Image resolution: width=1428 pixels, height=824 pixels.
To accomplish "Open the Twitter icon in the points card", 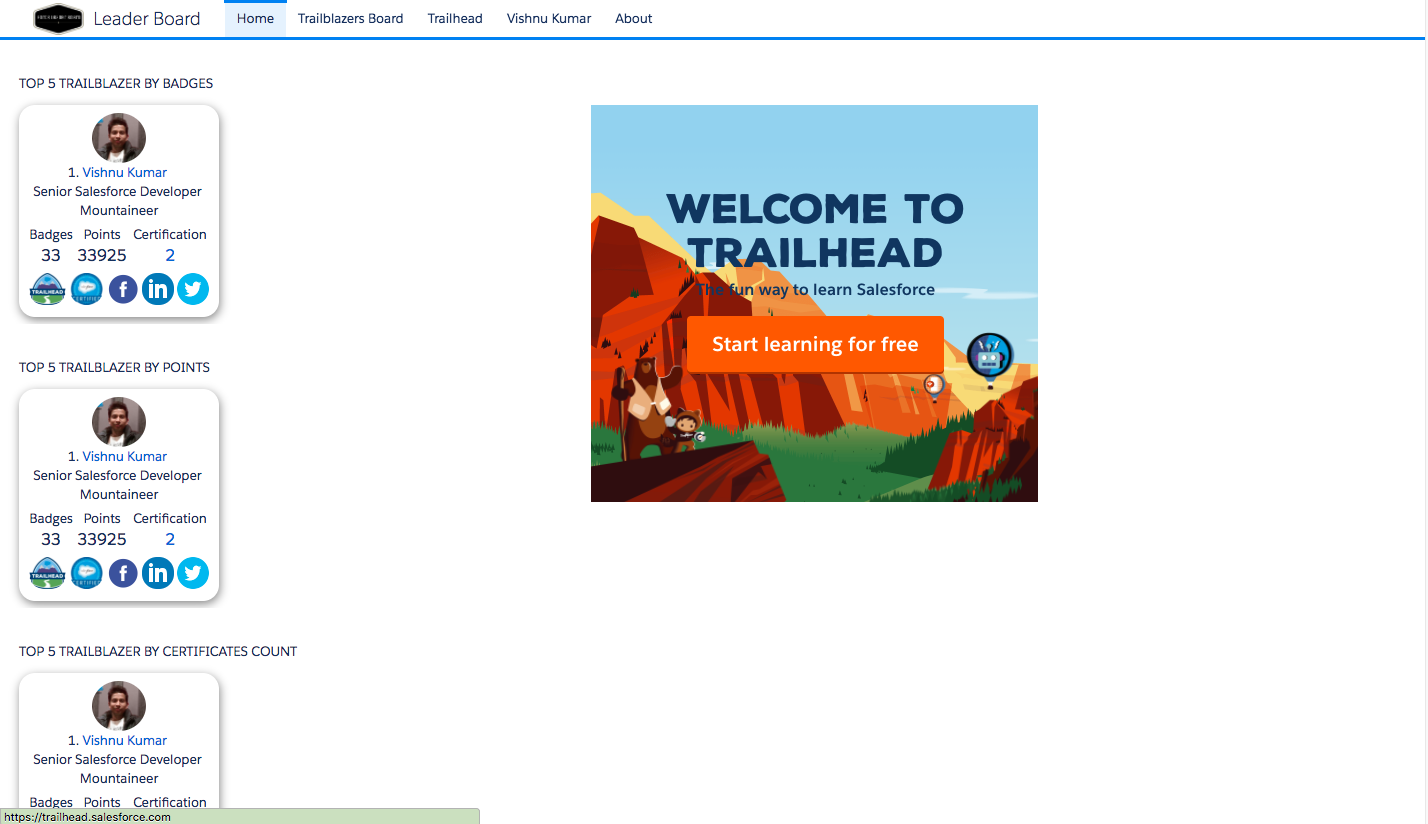I will pos(193,574).
